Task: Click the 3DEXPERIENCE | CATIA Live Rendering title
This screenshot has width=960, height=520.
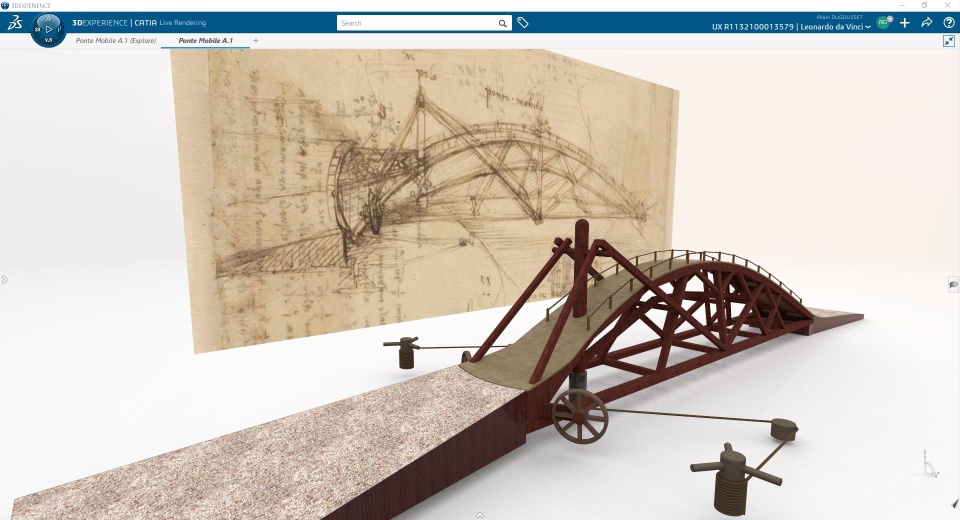Action: coord(139,23)
